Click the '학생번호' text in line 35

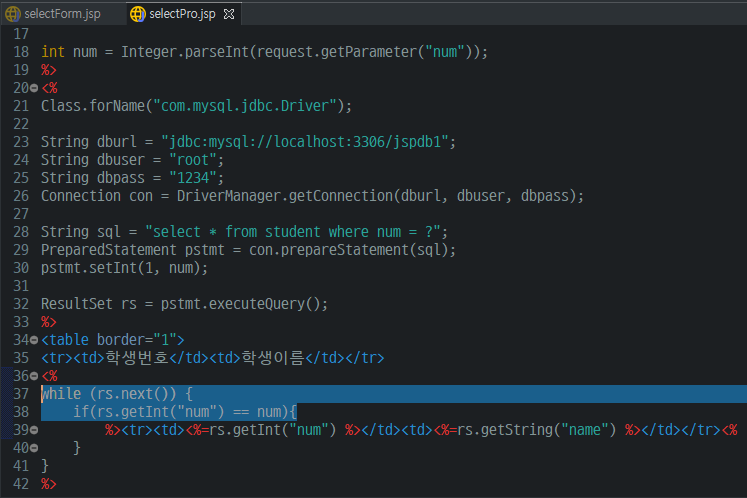137,358
